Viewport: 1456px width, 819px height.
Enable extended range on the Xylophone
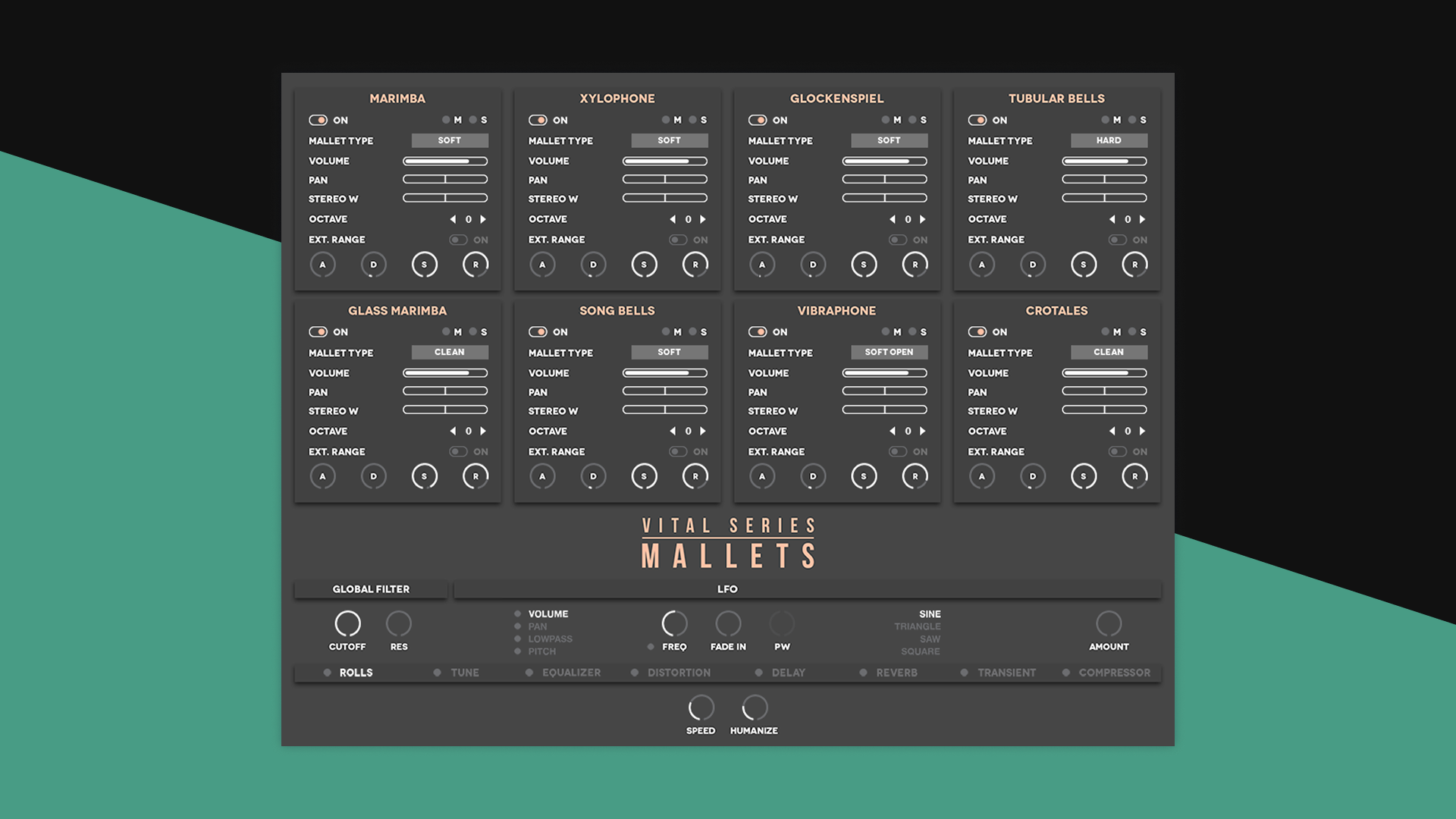click(x=676, y=240)
